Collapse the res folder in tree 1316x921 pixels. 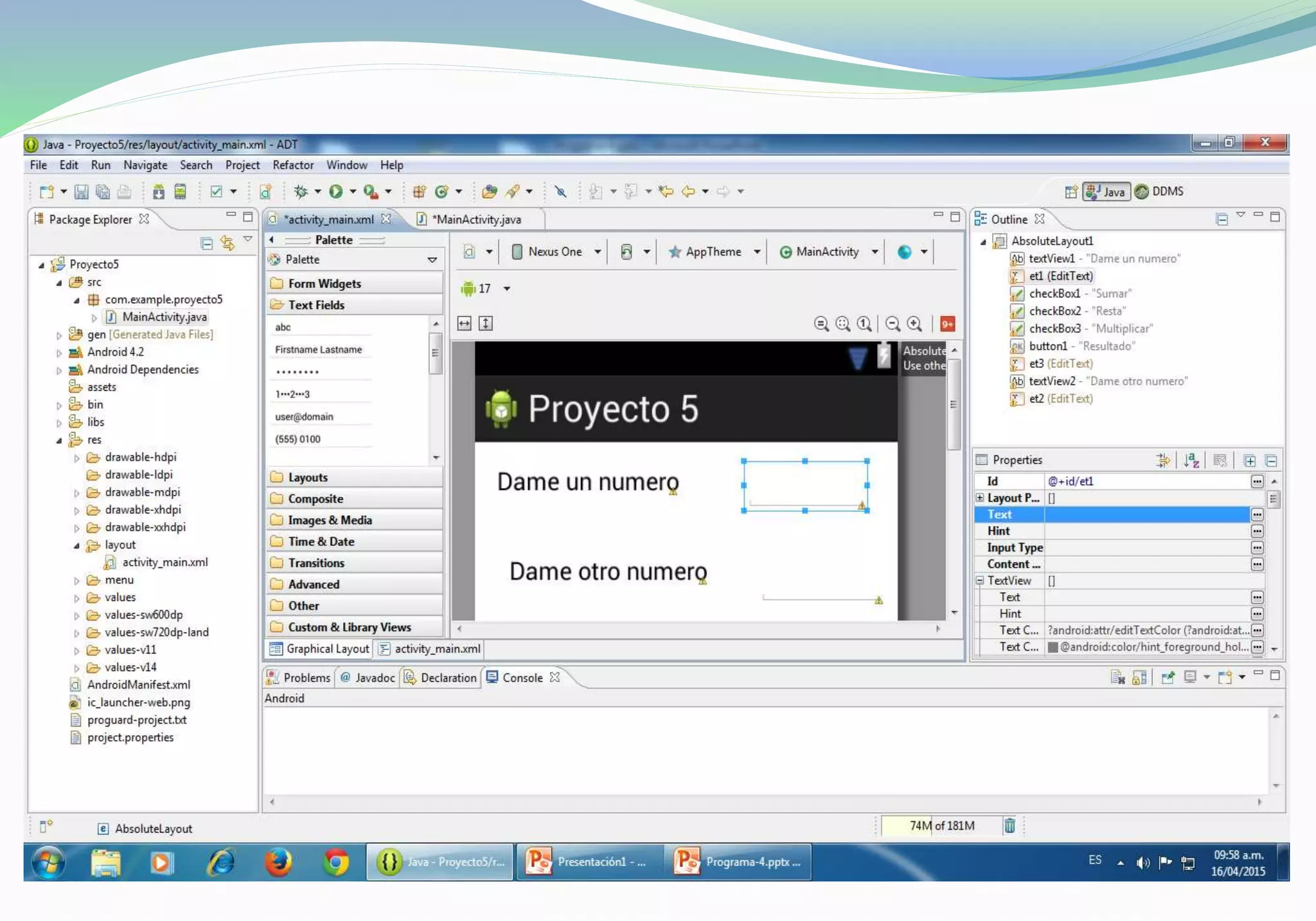[x=59, y=441]
